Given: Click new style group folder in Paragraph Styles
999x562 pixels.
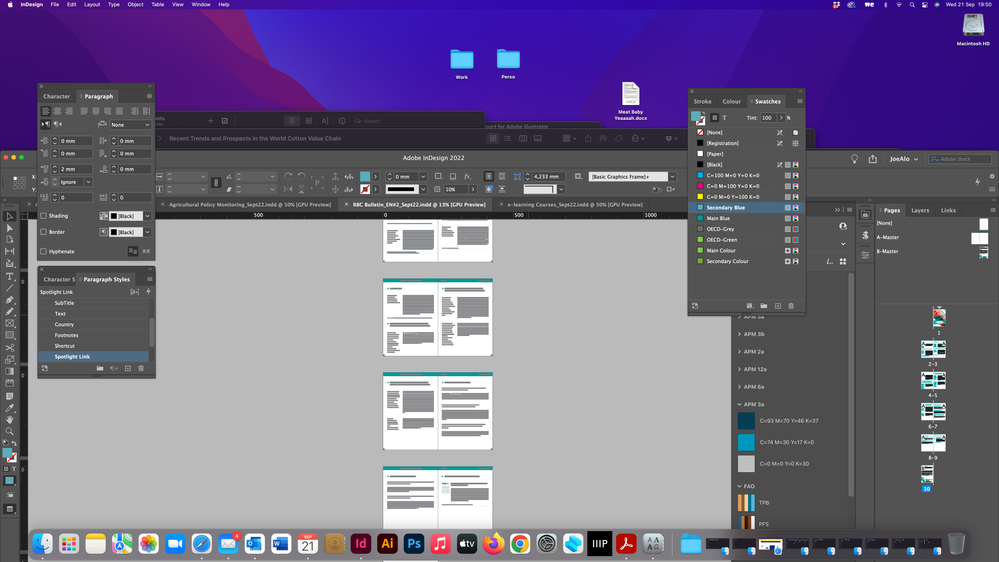Looking at the screenshot, I should coord(100,368).
